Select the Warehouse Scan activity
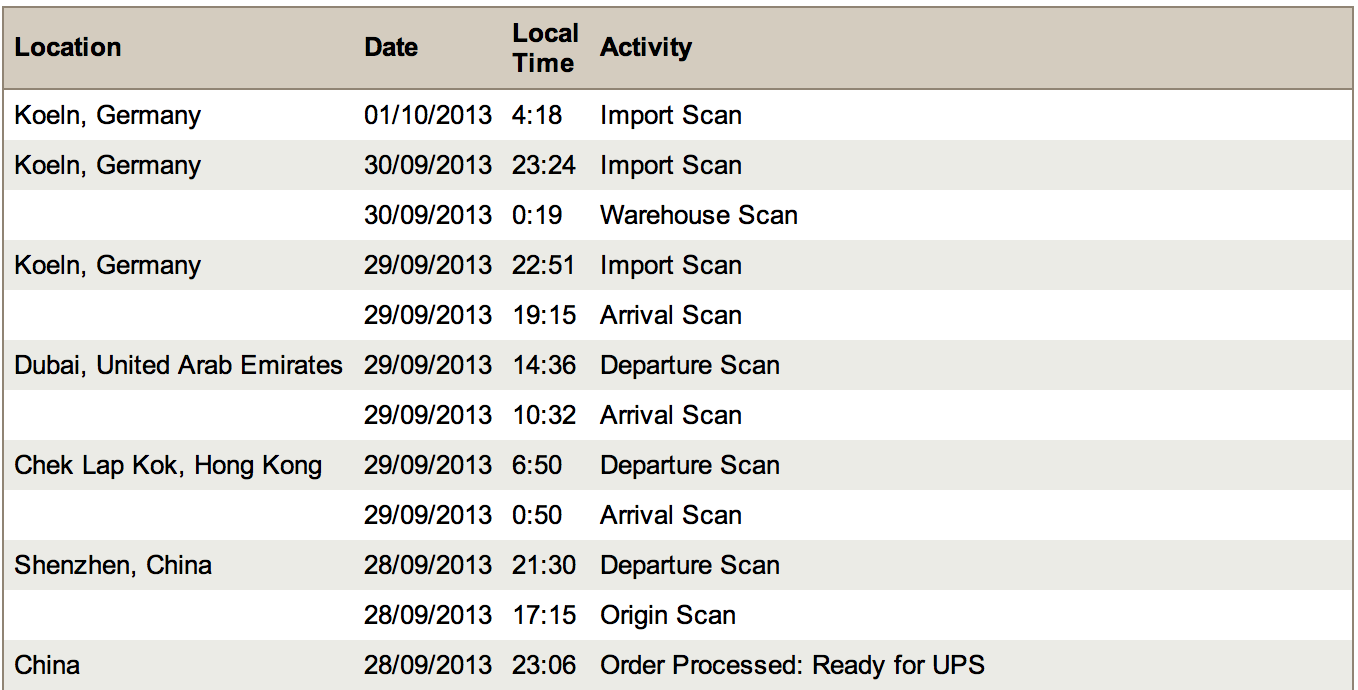The width and height of the screenshot is (1358, 690). [699, 215]
